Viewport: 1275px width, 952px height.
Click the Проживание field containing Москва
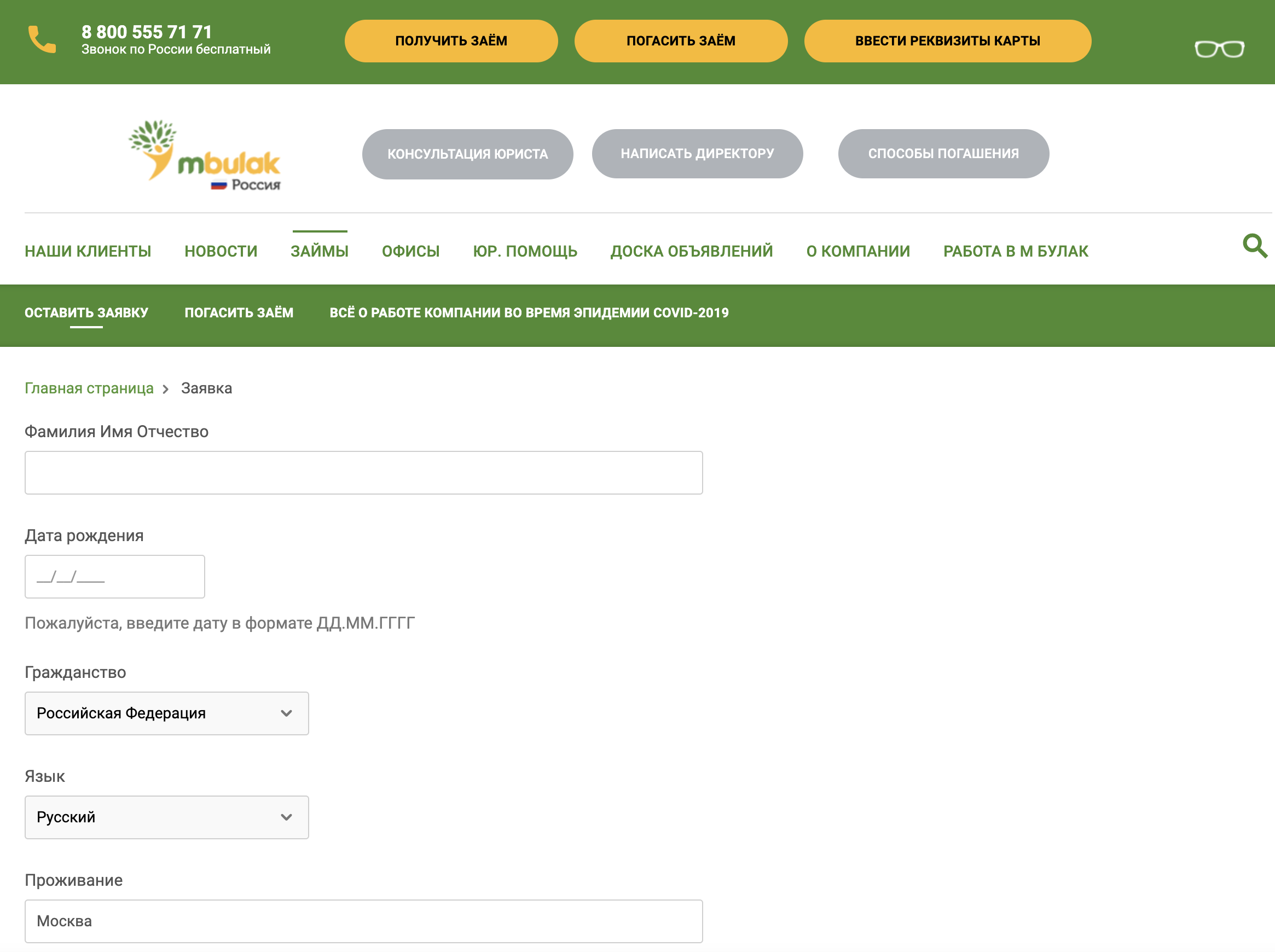[363, 920]
